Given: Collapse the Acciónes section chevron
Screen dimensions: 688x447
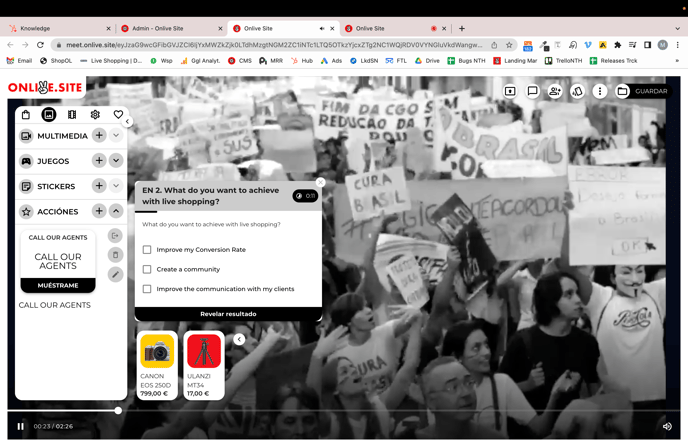Looking at the screenshot, I should pos(116,211).
